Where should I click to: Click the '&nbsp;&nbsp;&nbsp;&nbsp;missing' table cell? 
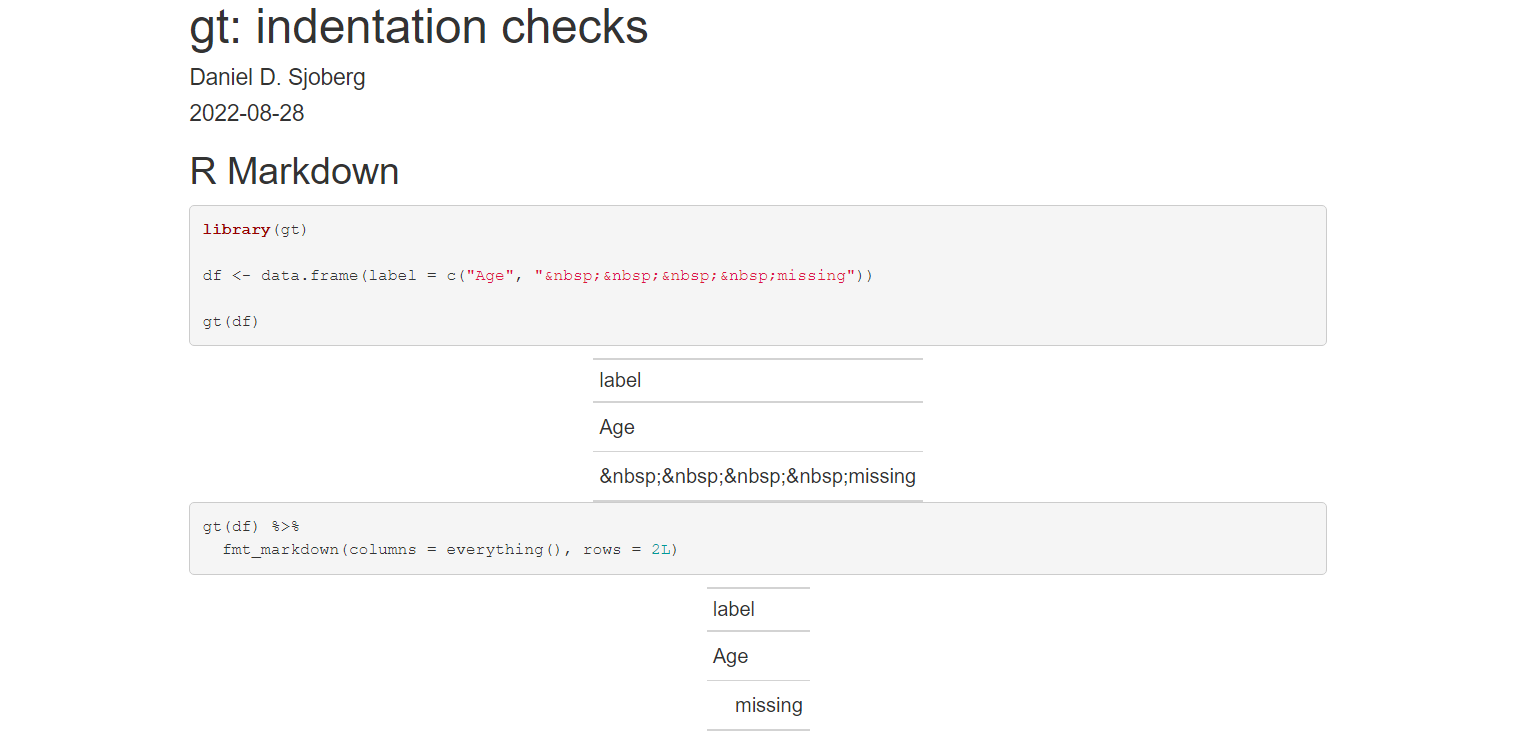coord(757,476)
